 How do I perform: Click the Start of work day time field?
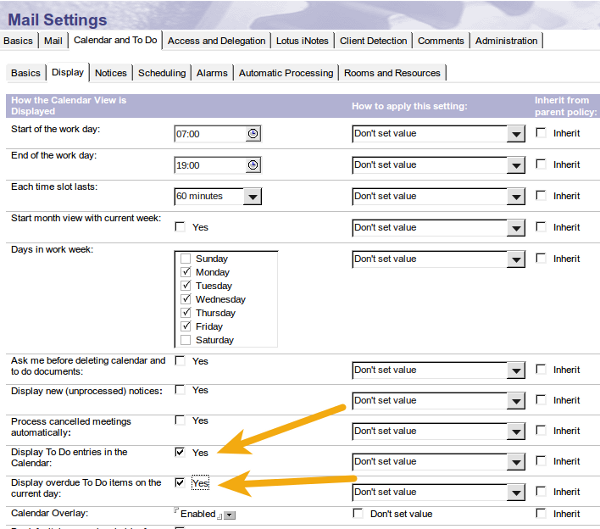210,134
